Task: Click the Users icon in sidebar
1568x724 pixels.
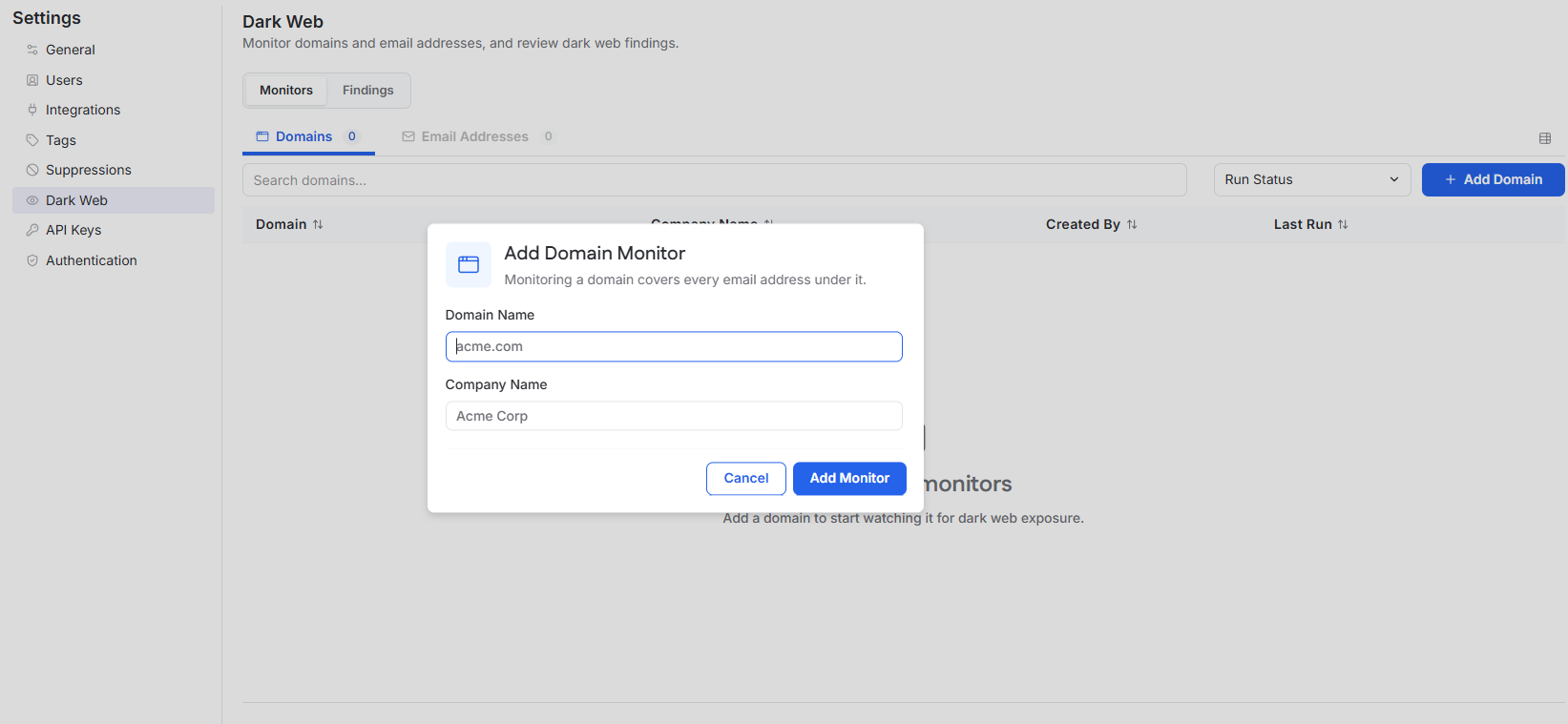Action: tap(32, 80)
